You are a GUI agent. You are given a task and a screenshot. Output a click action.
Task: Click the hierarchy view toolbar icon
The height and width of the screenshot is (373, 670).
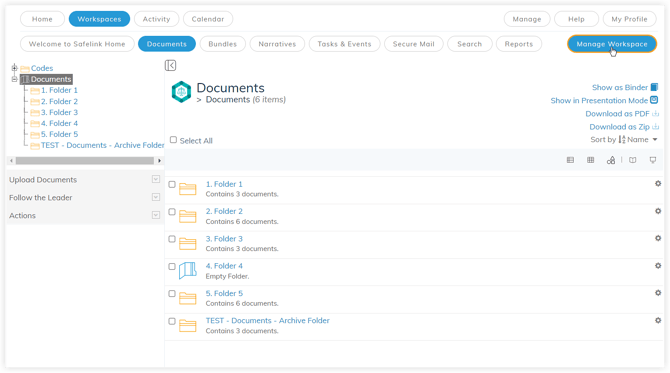(611, 160)
